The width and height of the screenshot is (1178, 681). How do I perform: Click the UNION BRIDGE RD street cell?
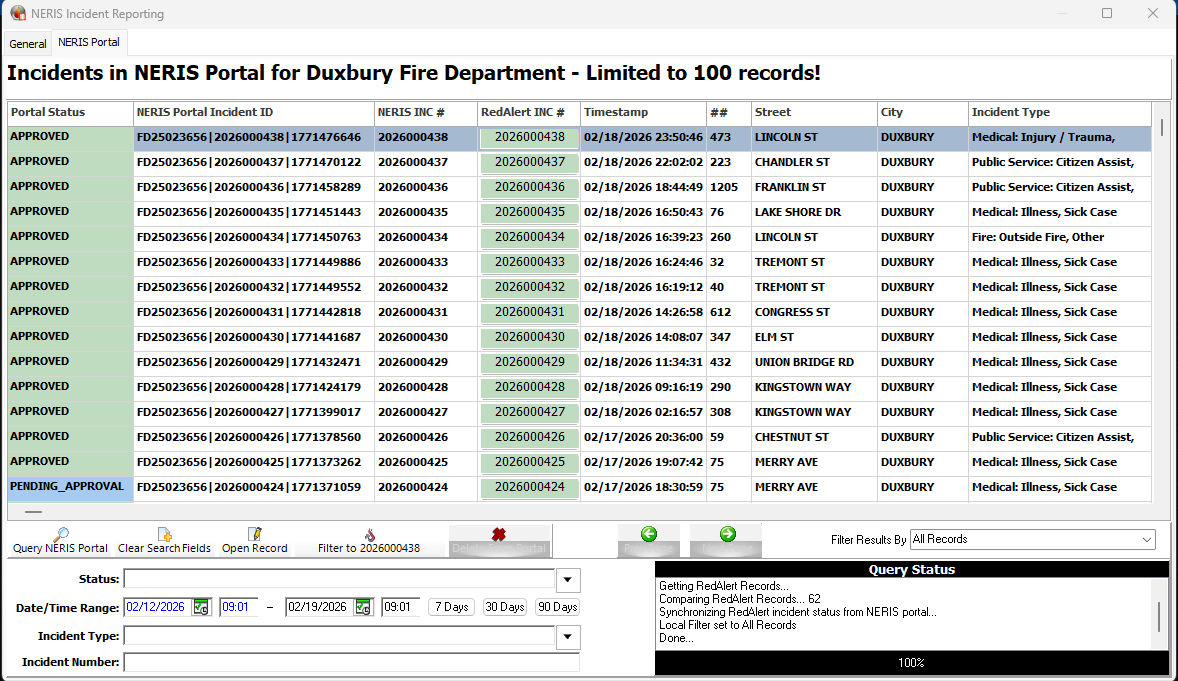[x=814, y=362]
